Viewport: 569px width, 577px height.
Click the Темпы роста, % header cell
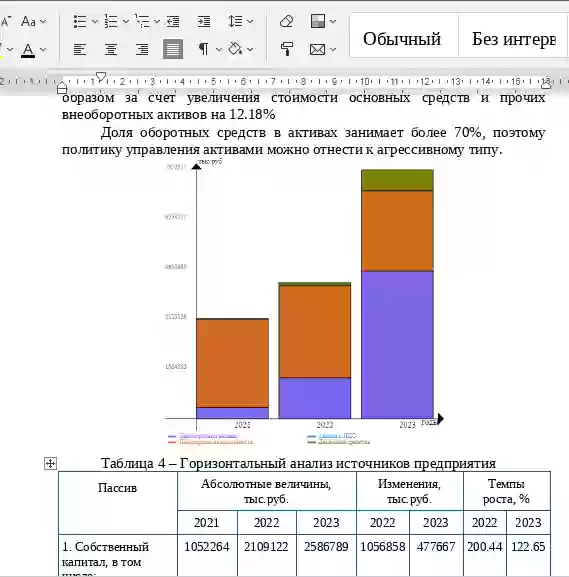pyautogui.click(x=506, y=491)
